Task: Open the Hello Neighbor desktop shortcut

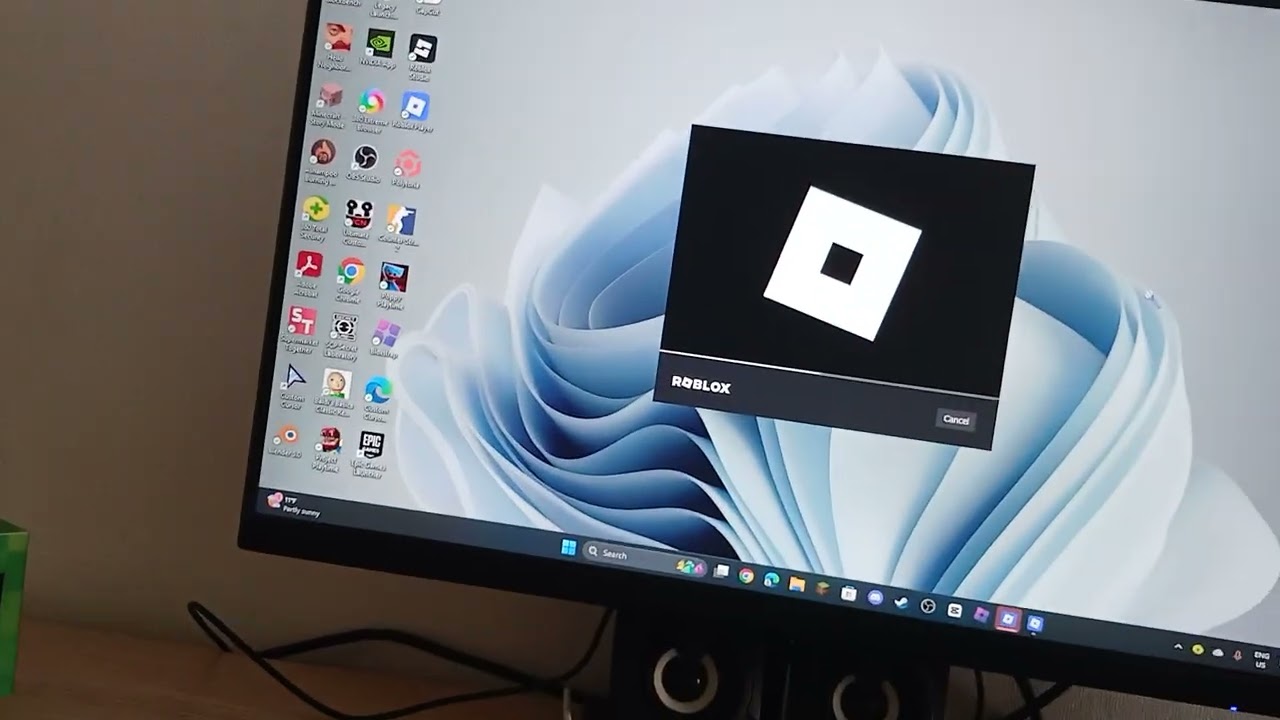Action: [337, 46]
